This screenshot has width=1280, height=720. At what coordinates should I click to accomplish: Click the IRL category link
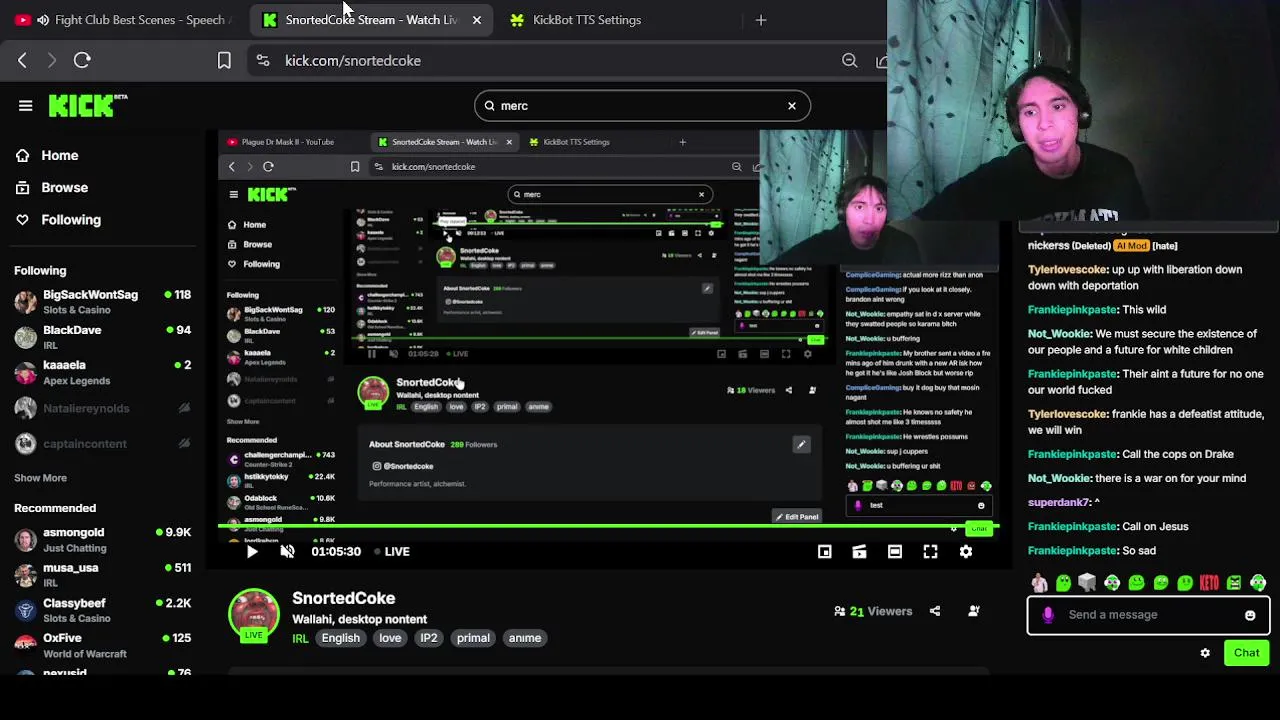click(x=300, y=638)
